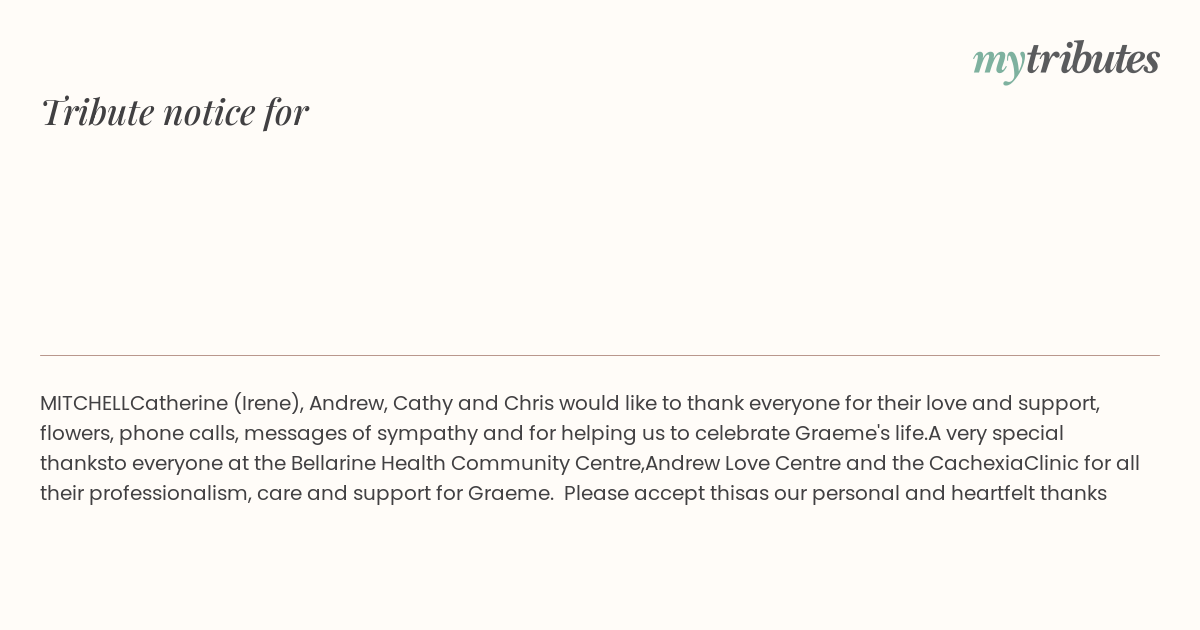The image size is (1200, 630).
Task: Click the grey "tributes" part of logo
Action: pyautogui.click(x=1093, y=58)
